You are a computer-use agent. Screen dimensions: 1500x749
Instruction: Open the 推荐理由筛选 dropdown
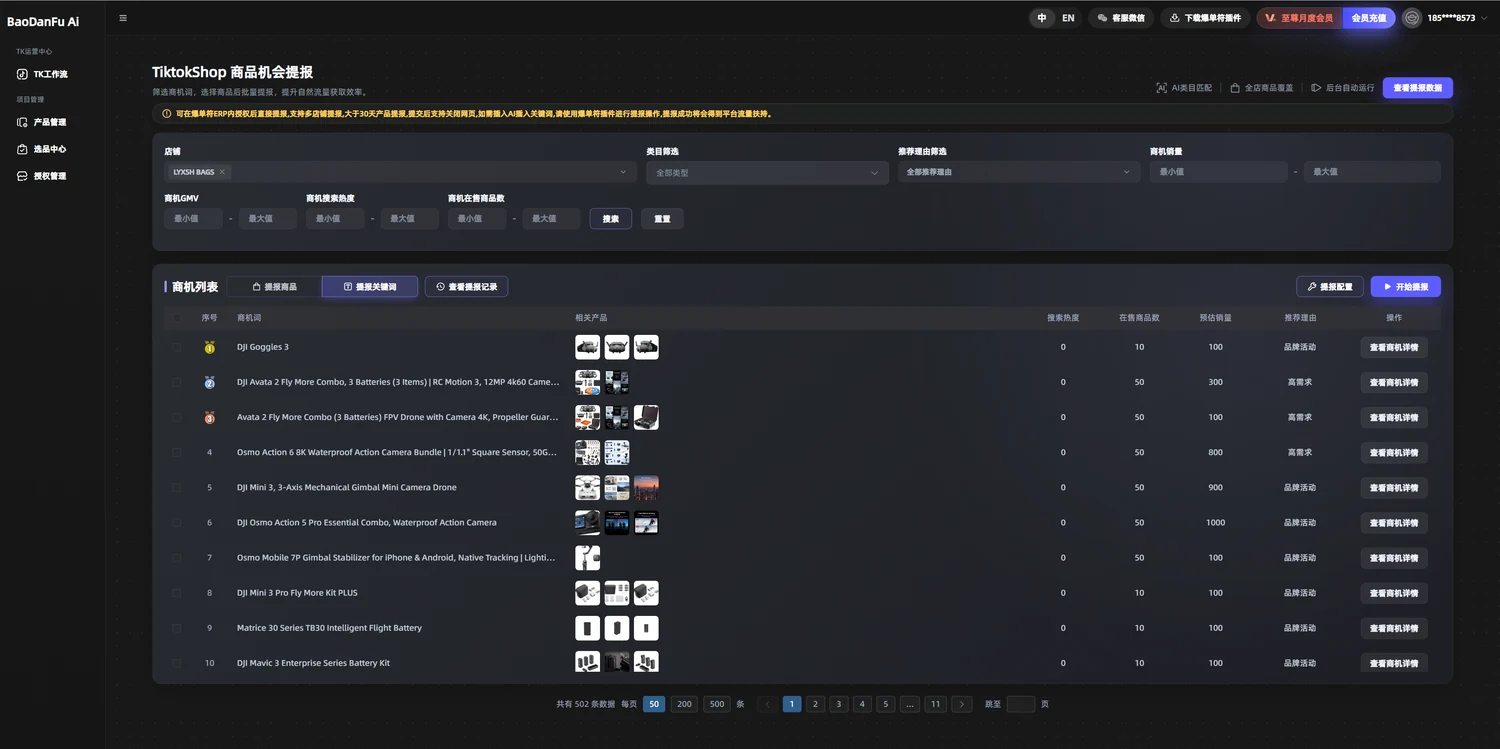click(x=1019, y=172)
